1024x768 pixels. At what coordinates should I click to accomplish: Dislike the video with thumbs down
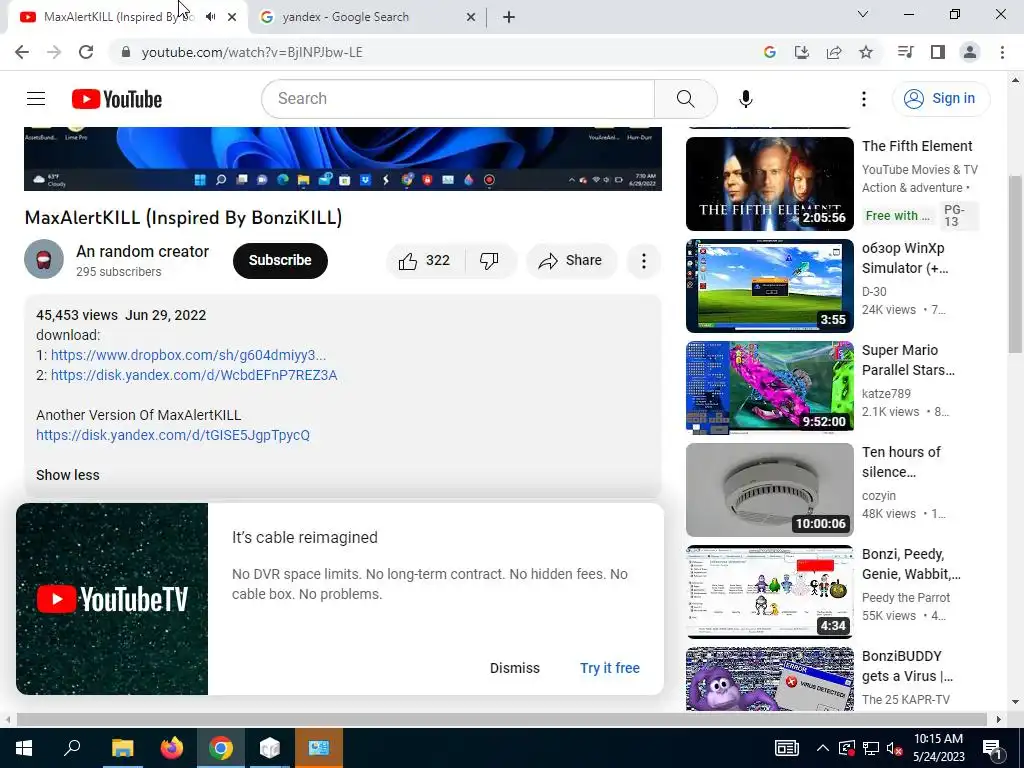(489, 261)
